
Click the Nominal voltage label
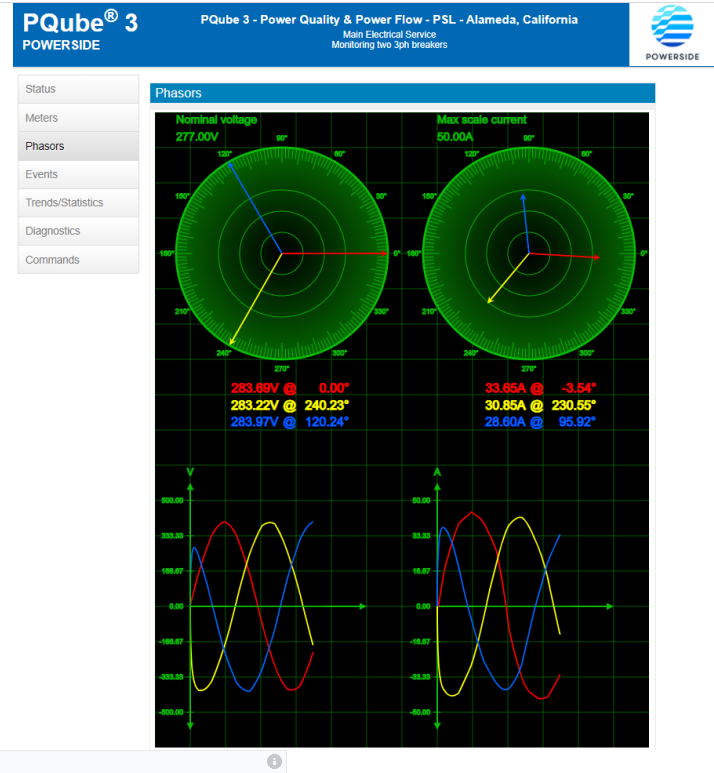click(x=216, y=120)
